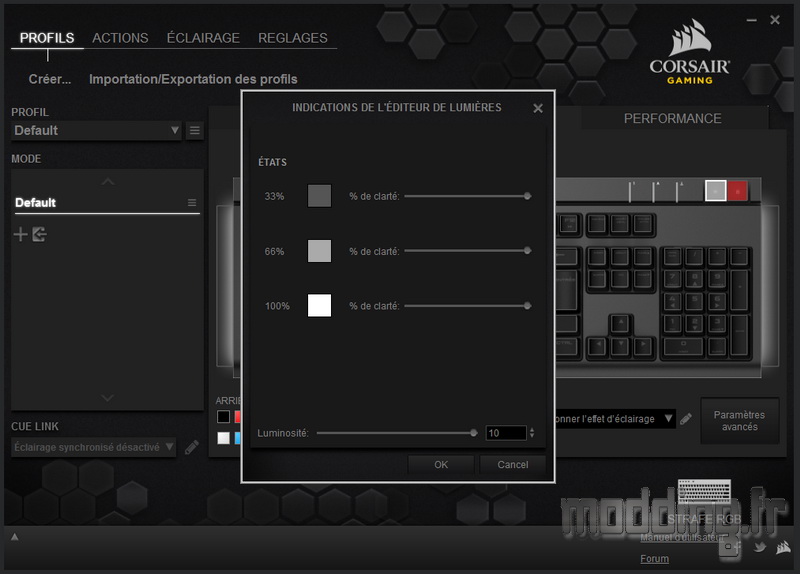This screenshot has height=574, width=800.
Task: Click the STRAFE RGB keyboard thumbnail
Action: pyautogui.click(x=704, y=491)
